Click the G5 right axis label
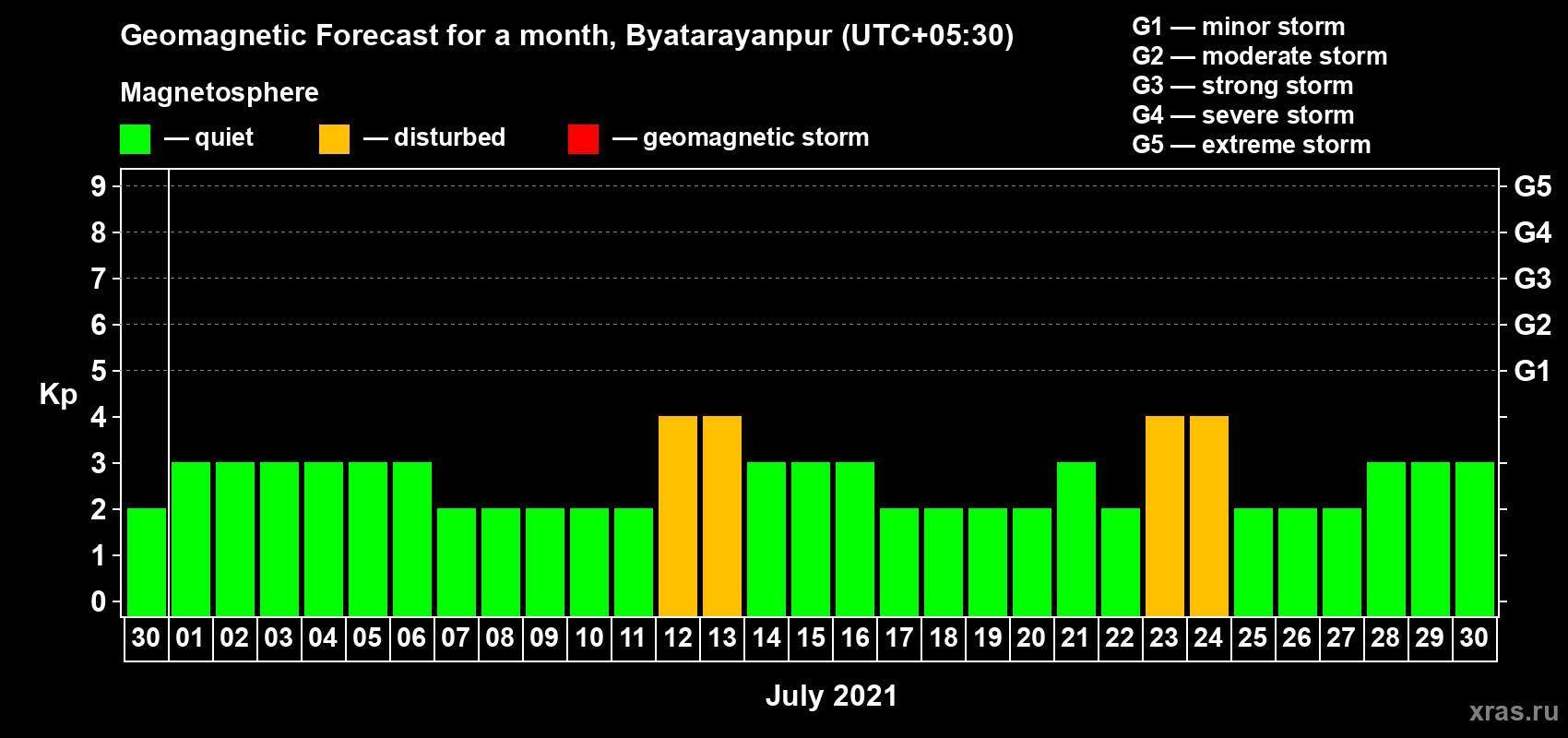1568x738 pixels. coord(1533,186)
